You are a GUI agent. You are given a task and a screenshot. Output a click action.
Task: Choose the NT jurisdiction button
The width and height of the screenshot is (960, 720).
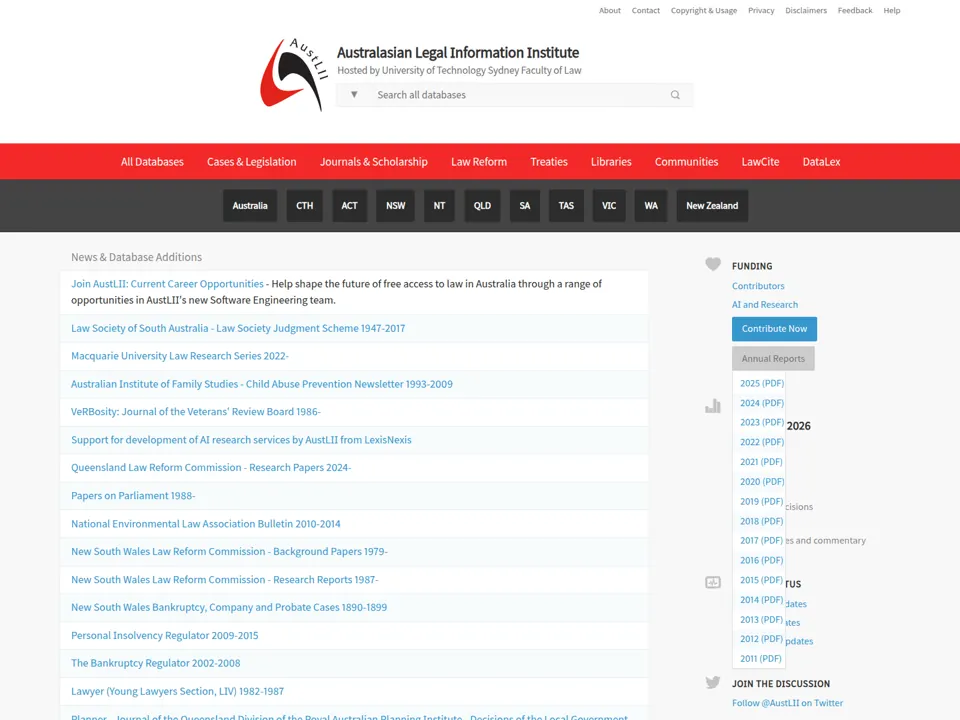439,206
